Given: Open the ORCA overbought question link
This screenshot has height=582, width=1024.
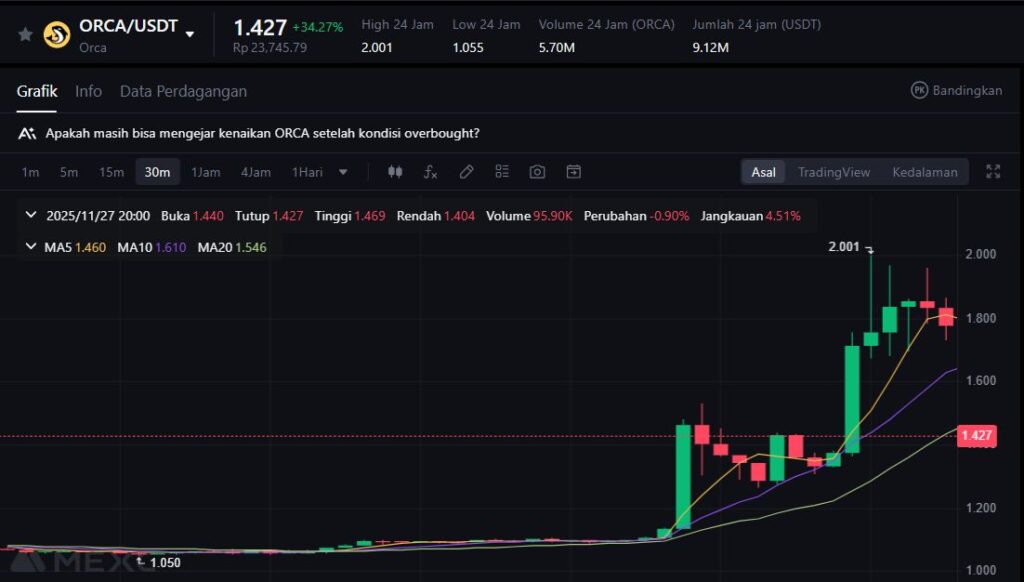Looking at the screenshot, I should [x=261, y=133].
